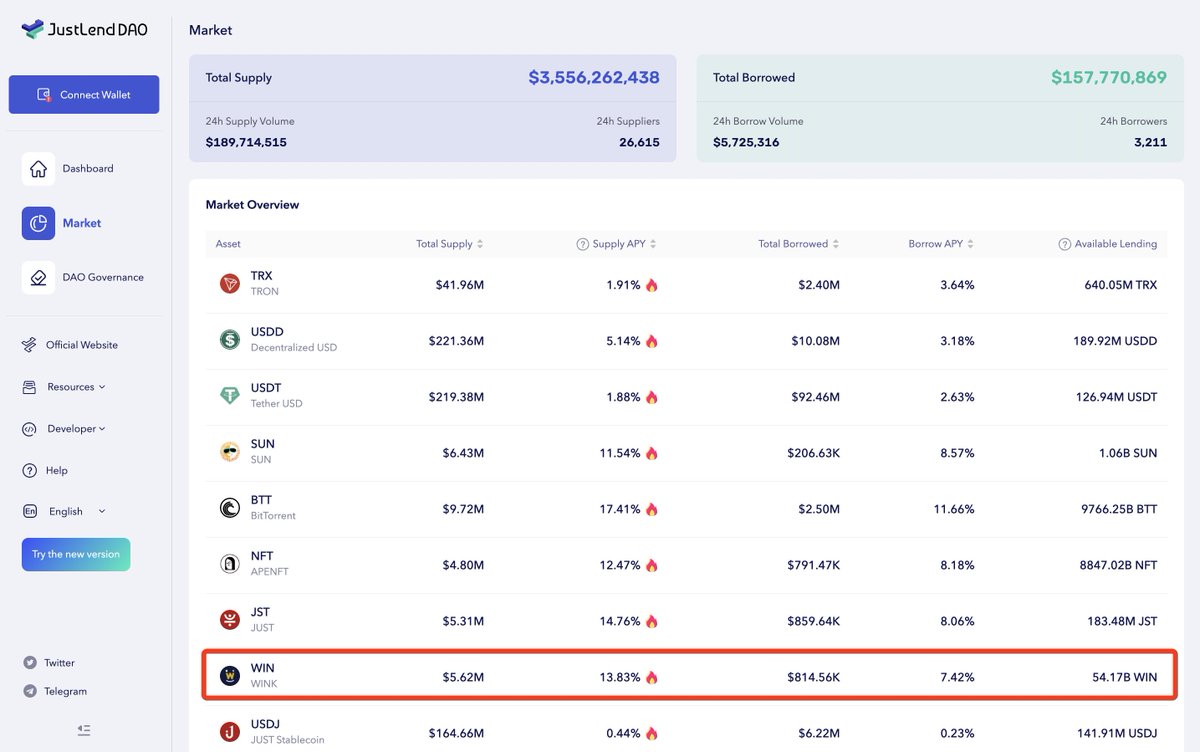The height and width of the screenshot is (752, 1200).
Task: Click the USDJ token icon
Action: [230, 732]
